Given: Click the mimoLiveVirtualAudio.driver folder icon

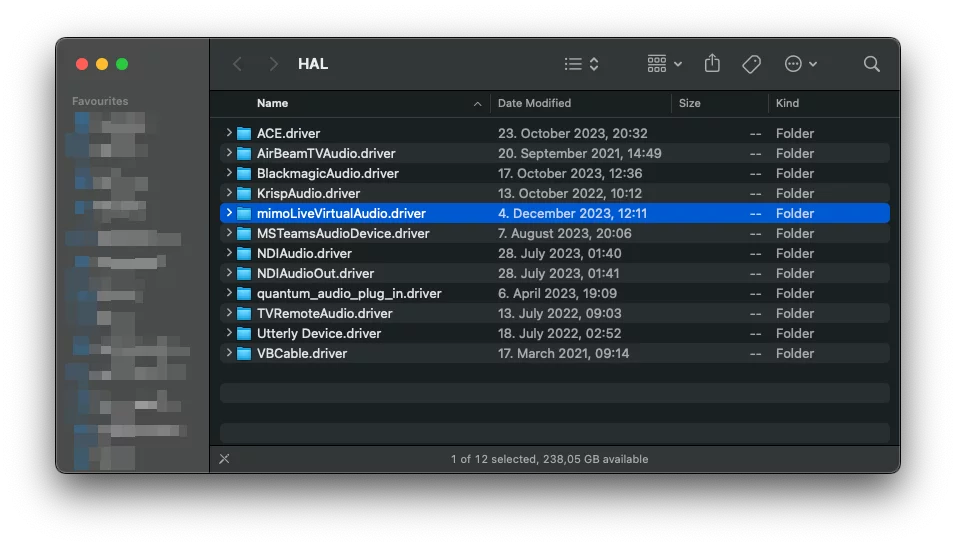Looking at the screenshot, I should pyautogui.click(x=244, y=213).
